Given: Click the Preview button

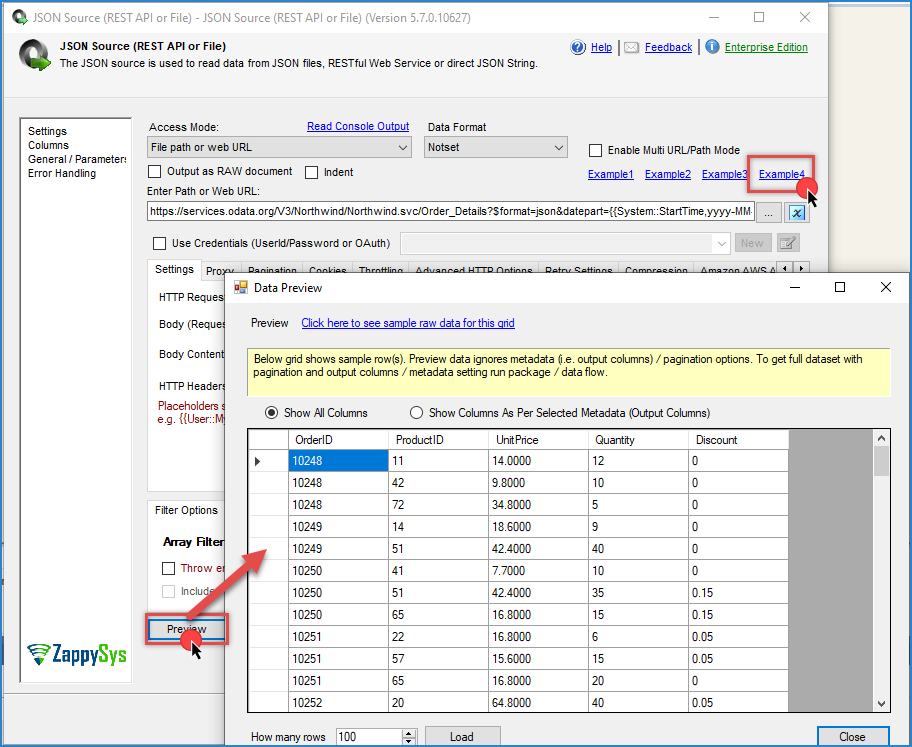Looking at the screenshot, I should click(x=187, y=629).
